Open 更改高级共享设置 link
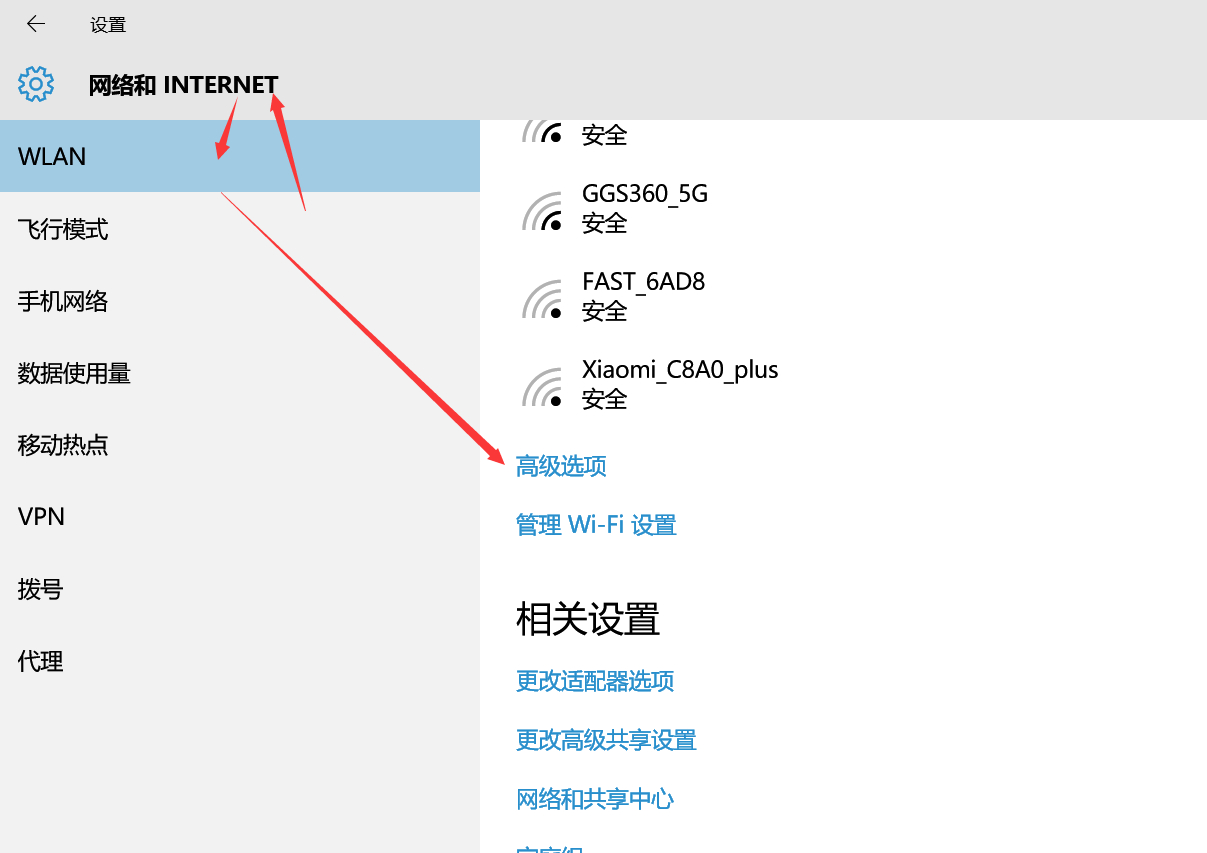 coord(606,740)
